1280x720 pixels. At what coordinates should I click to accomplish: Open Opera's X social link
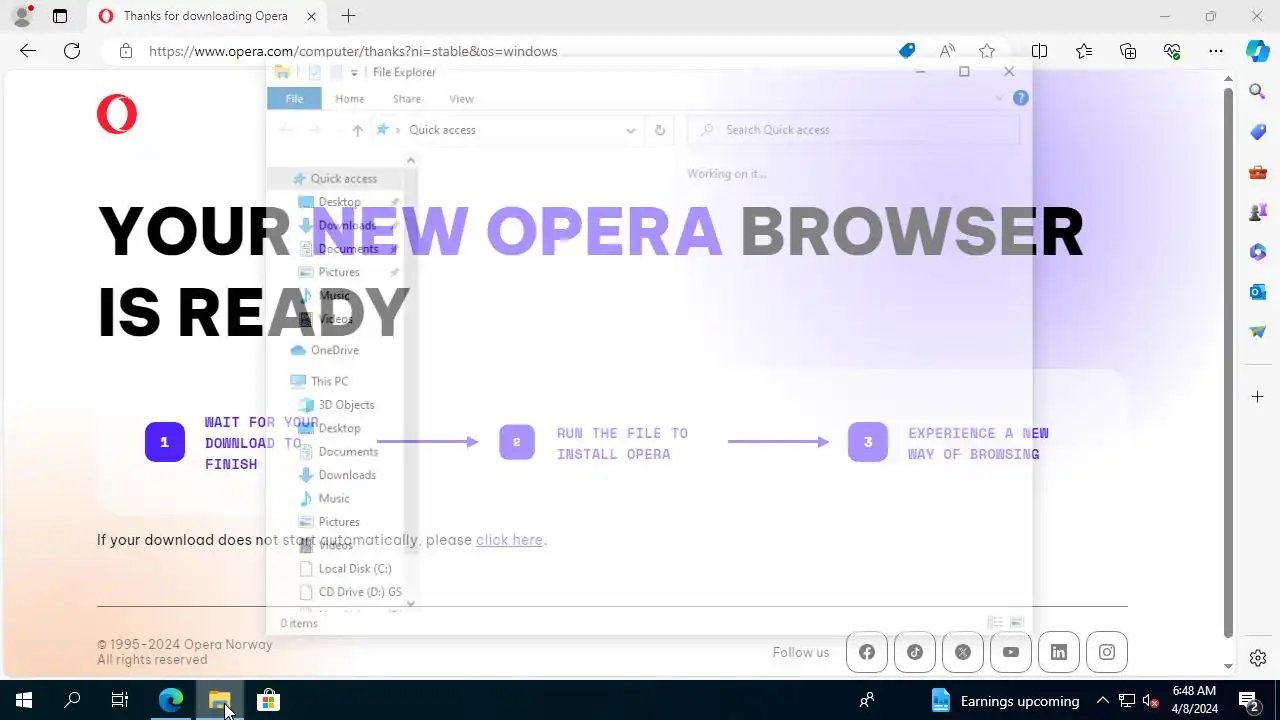963,652
